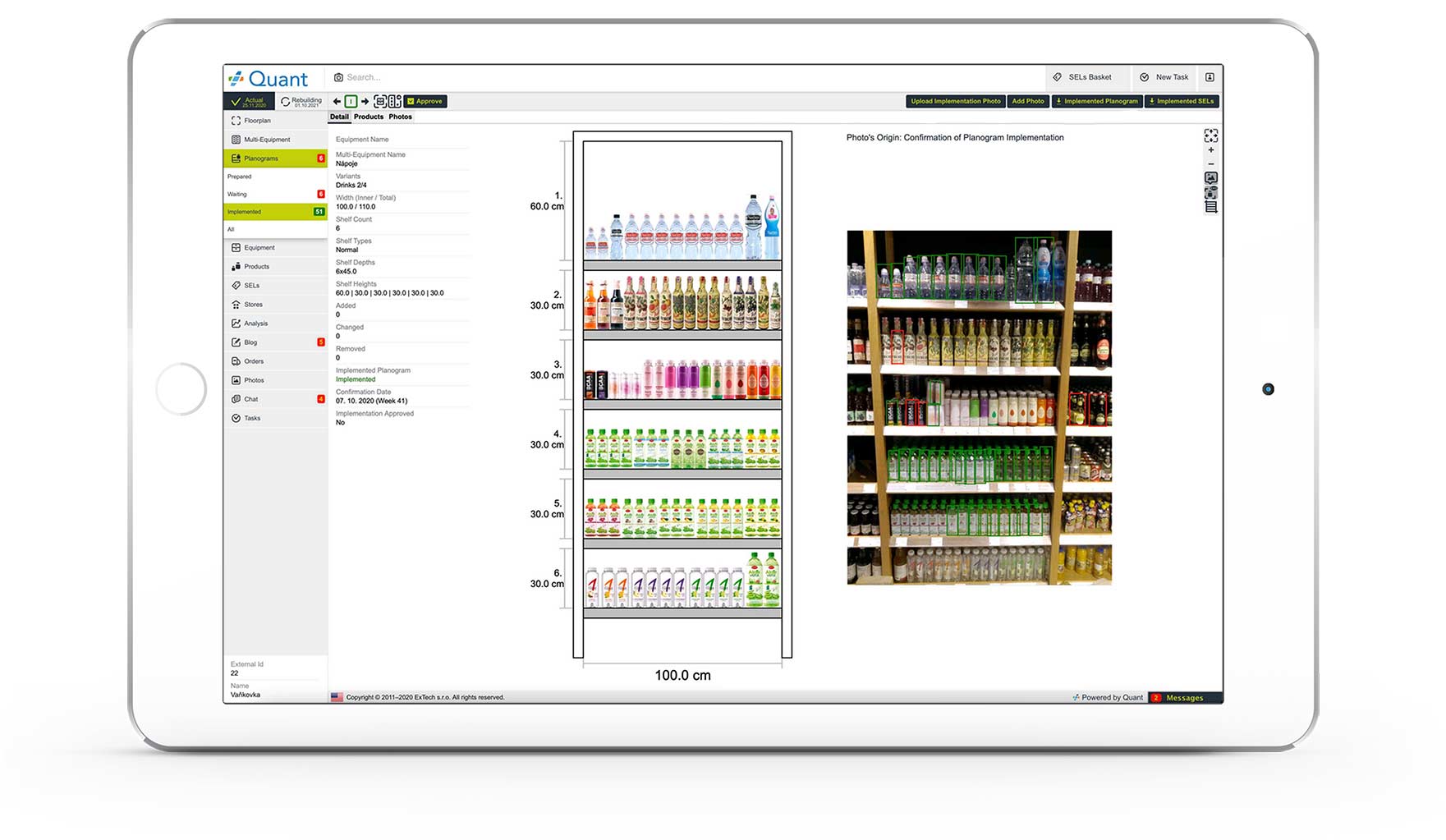Zoom in with the plus icon

(1210, 150)
